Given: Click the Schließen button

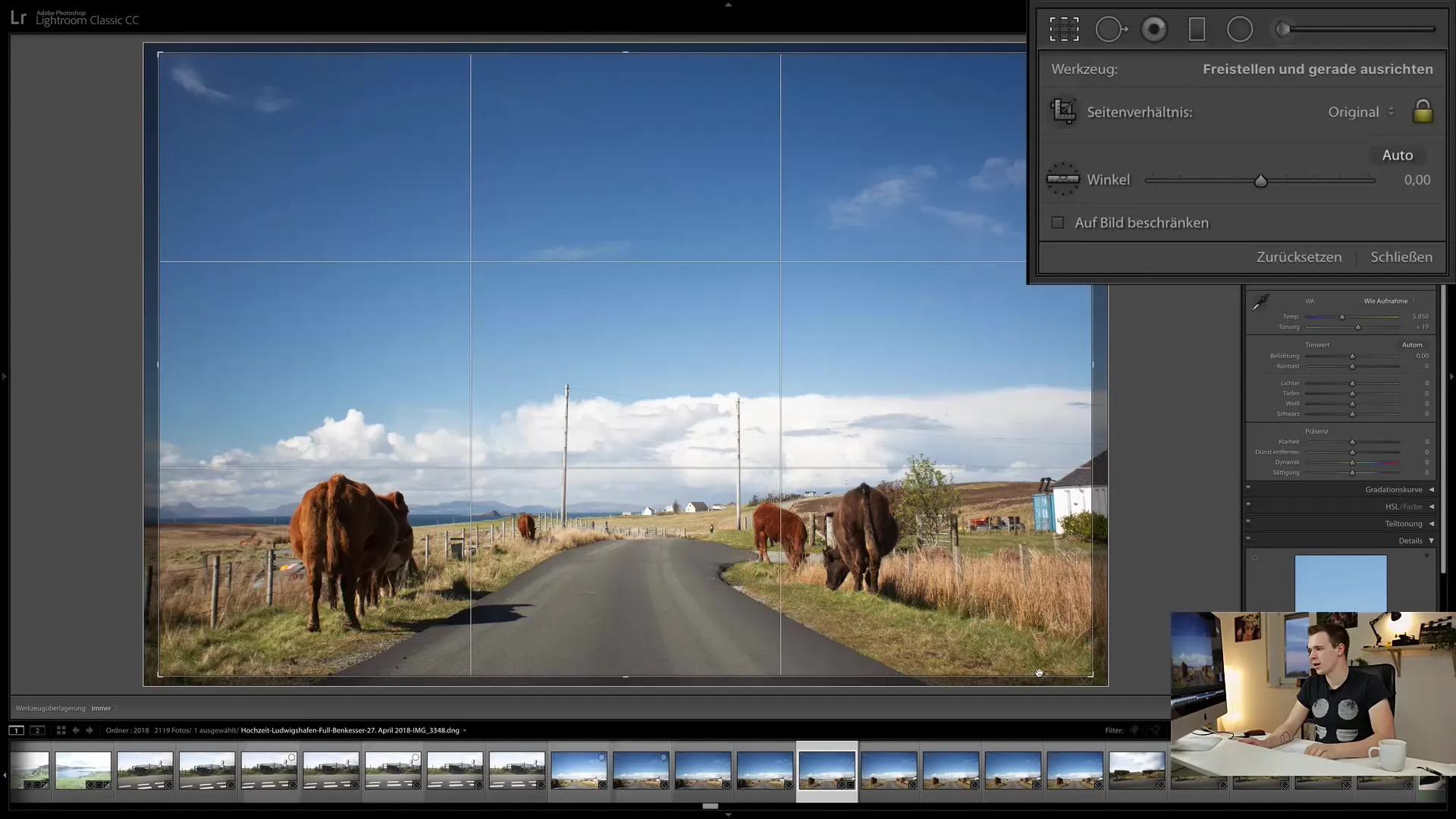Looking at the screenshot, I should click(1401, 257).
